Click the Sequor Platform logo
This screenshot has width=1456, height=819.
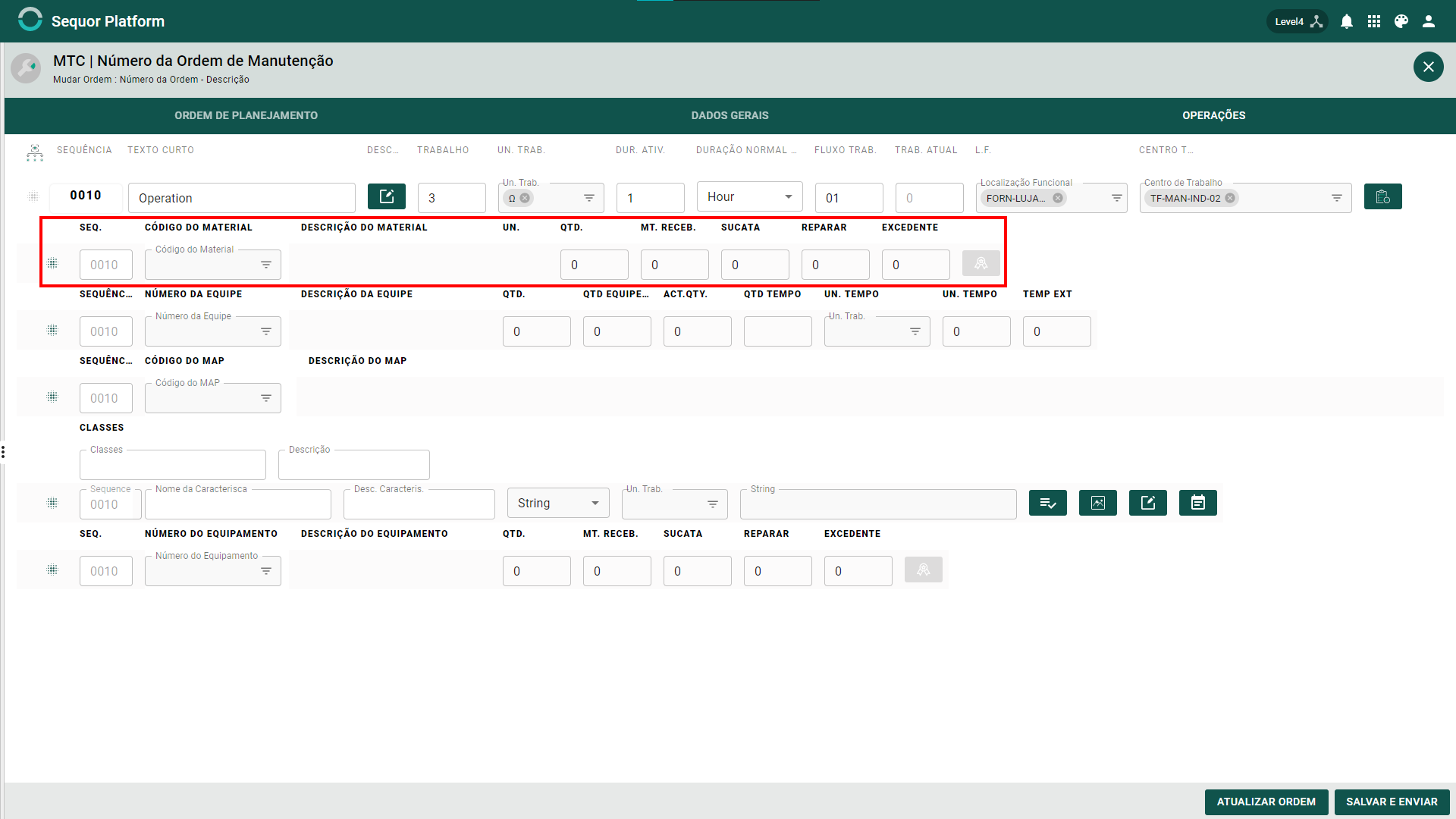[x=30, y=20]
